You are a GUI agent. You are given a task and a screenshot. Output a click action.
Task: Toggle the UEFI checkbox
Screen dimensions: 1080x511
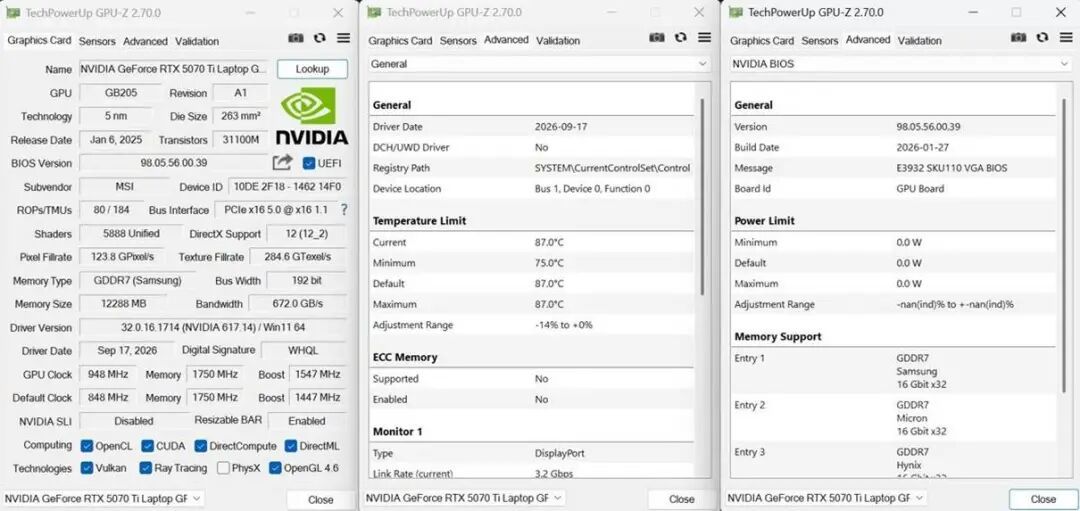(x=309, y=163)
